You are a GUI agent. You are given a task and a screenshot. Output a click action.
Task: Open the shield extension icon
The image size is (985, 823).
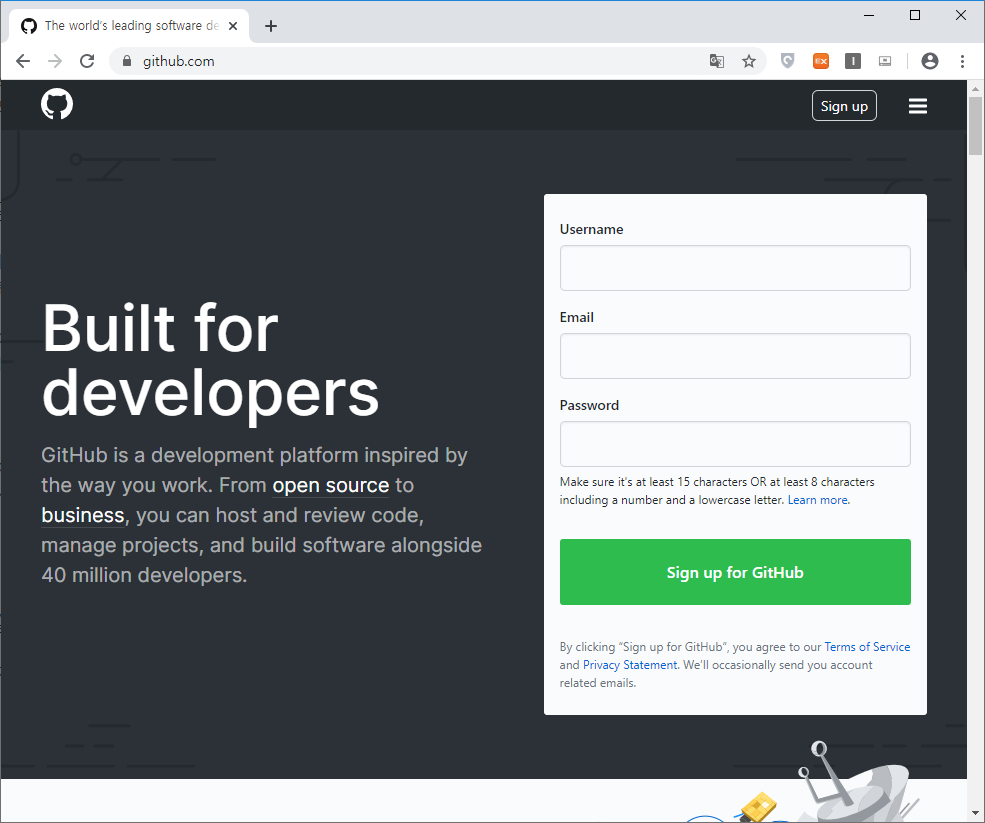(788, 61)
